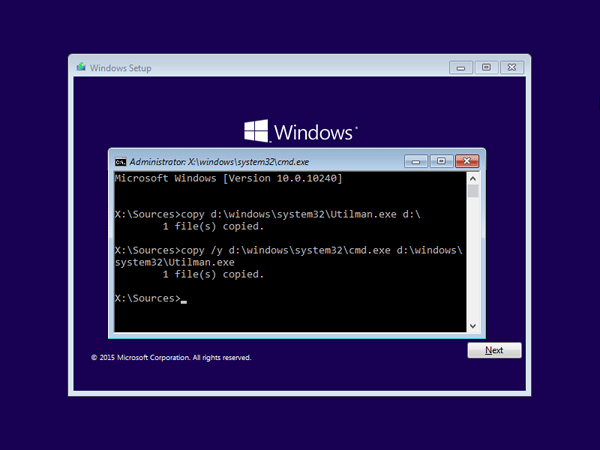
Task: Click the Windows Setup title bar icon
Action: click(x=81, y=68)
